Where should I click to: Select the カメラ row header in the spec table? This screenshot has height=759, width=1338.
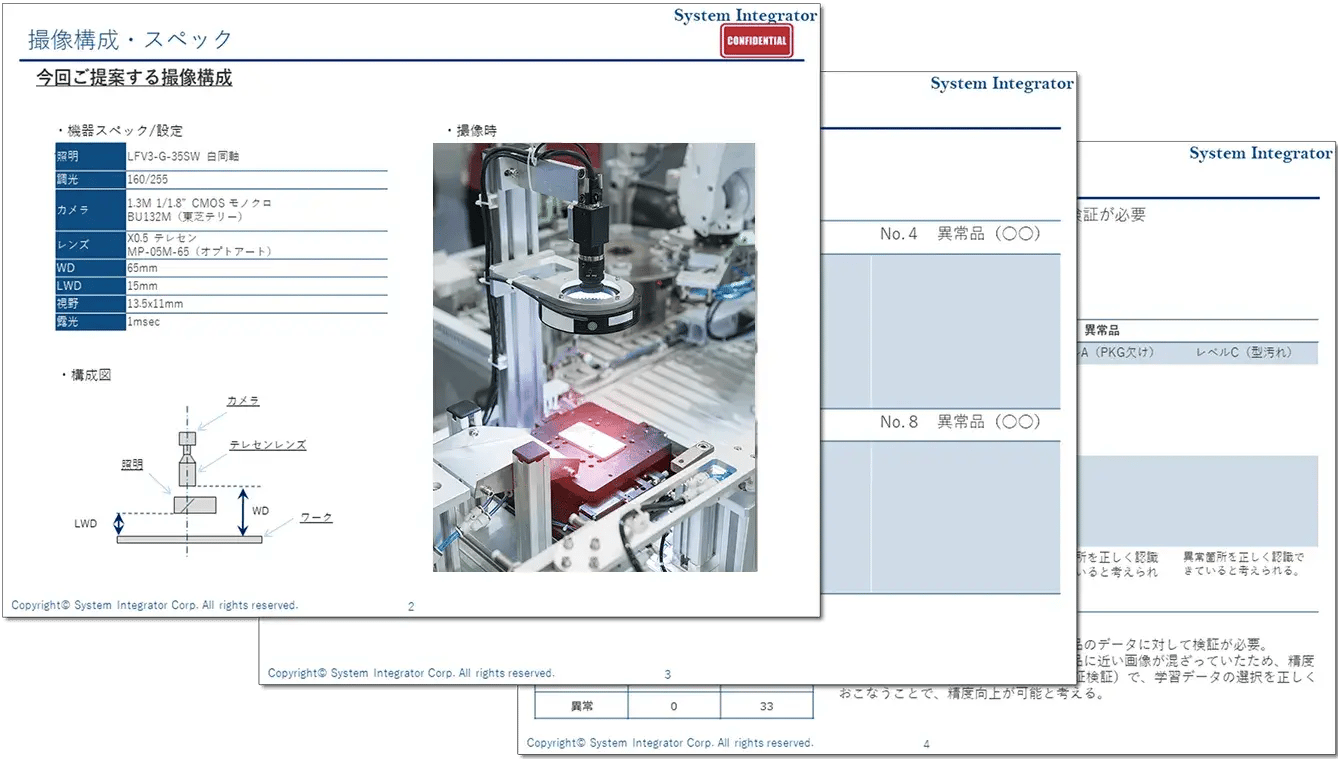(x=89, y=210)
